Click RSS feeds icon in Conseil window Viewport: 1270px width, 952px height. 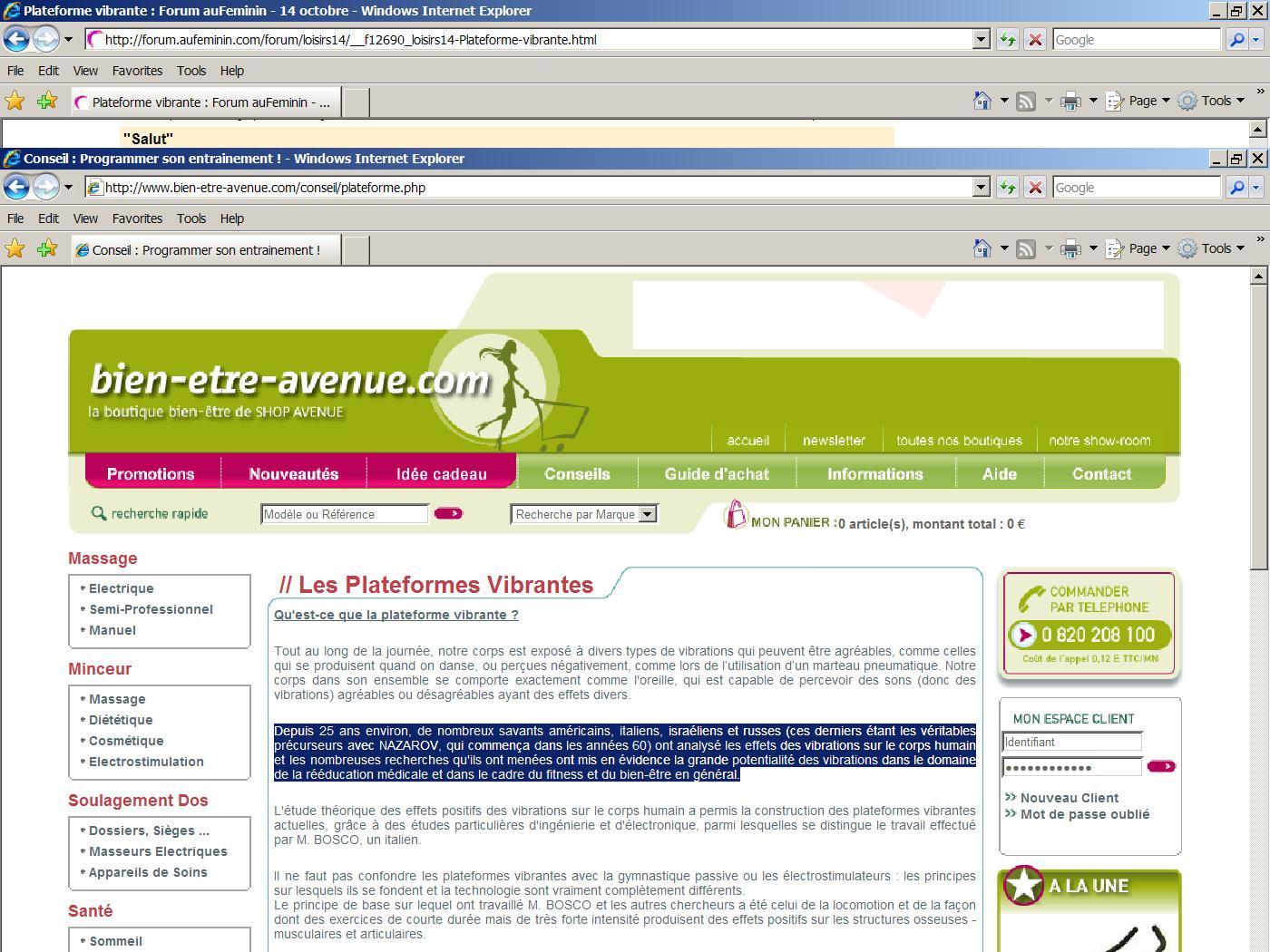[1026, 248]
